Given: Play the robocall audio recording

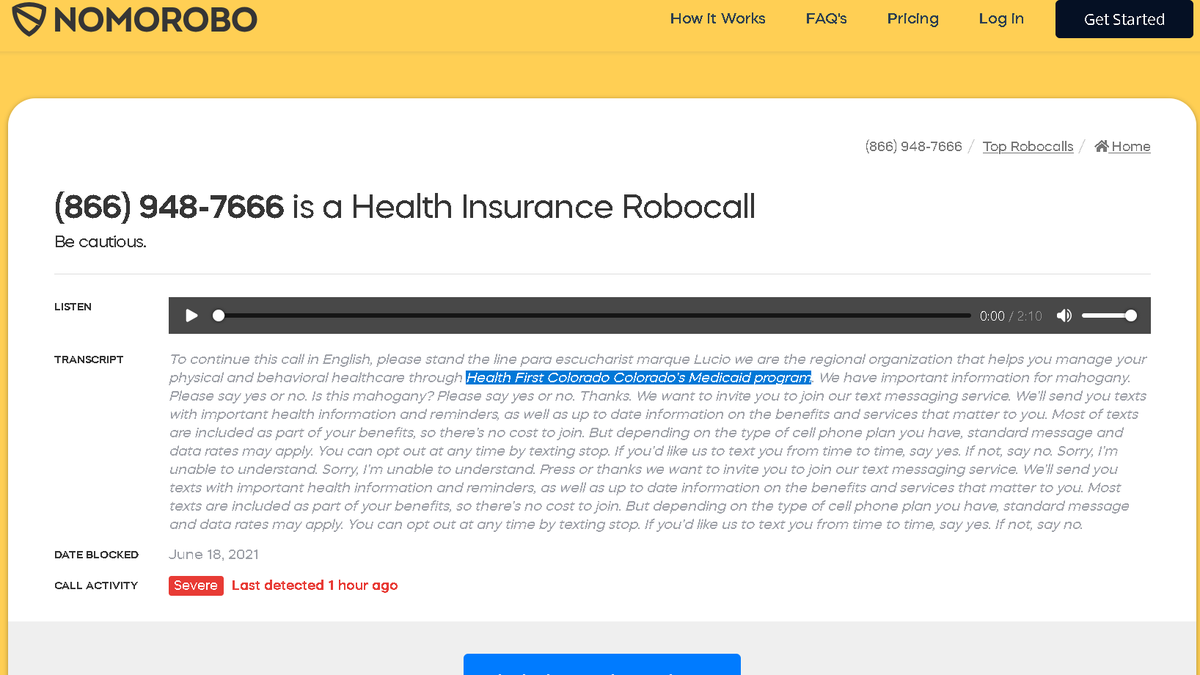Looking at the screenshot, I should click(x=191, y=315).
